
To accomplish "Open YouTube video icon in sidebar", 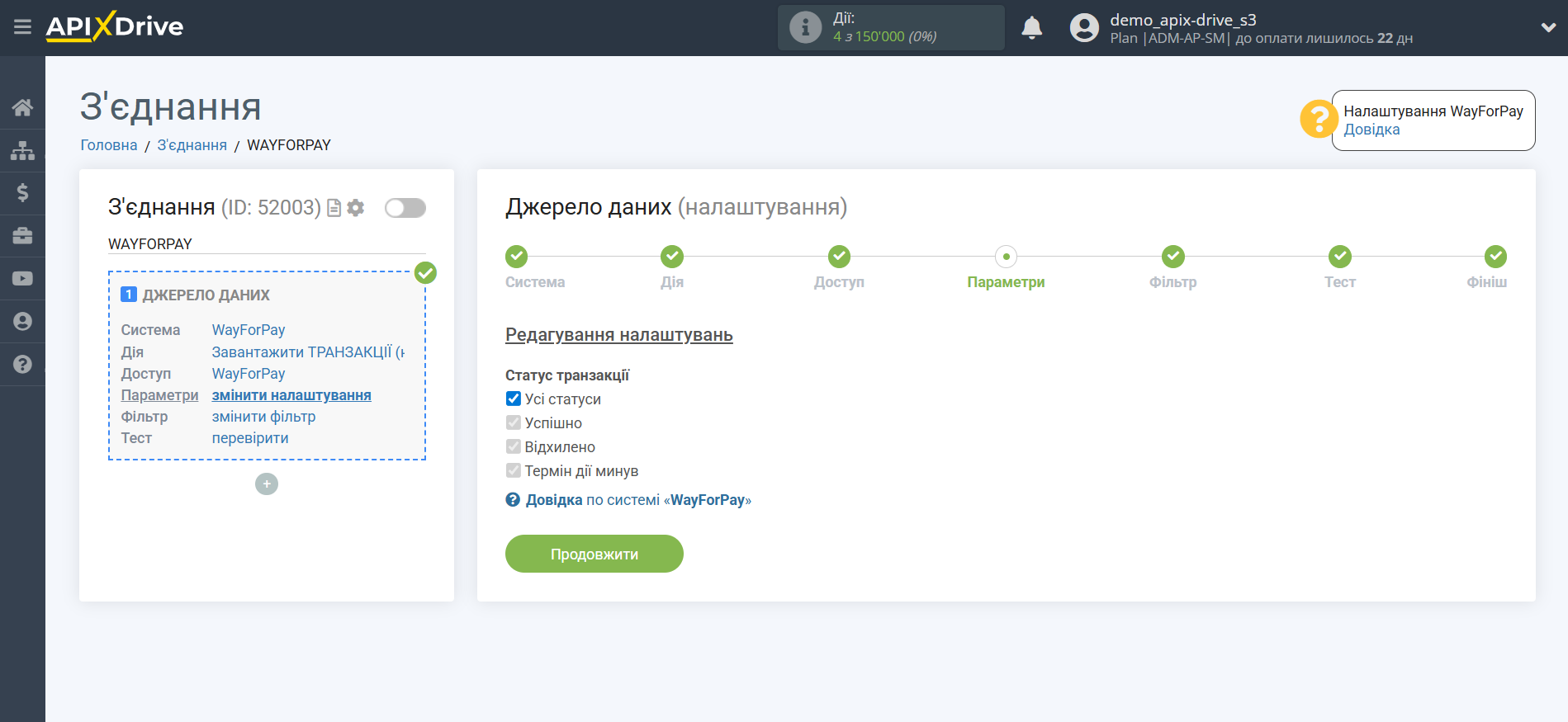I will pyautogui.click(x=22, y=279).
